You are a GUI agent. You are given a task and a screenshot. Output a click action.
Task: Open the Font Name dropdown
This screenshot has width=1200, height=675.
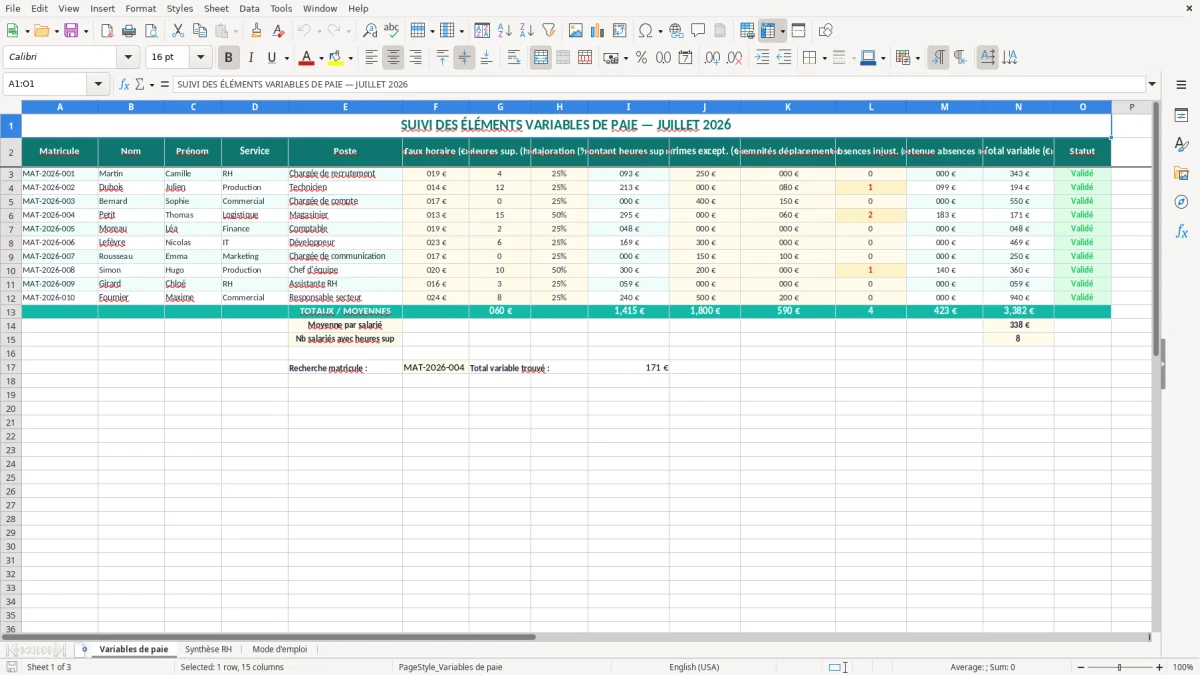coord(128,58)
